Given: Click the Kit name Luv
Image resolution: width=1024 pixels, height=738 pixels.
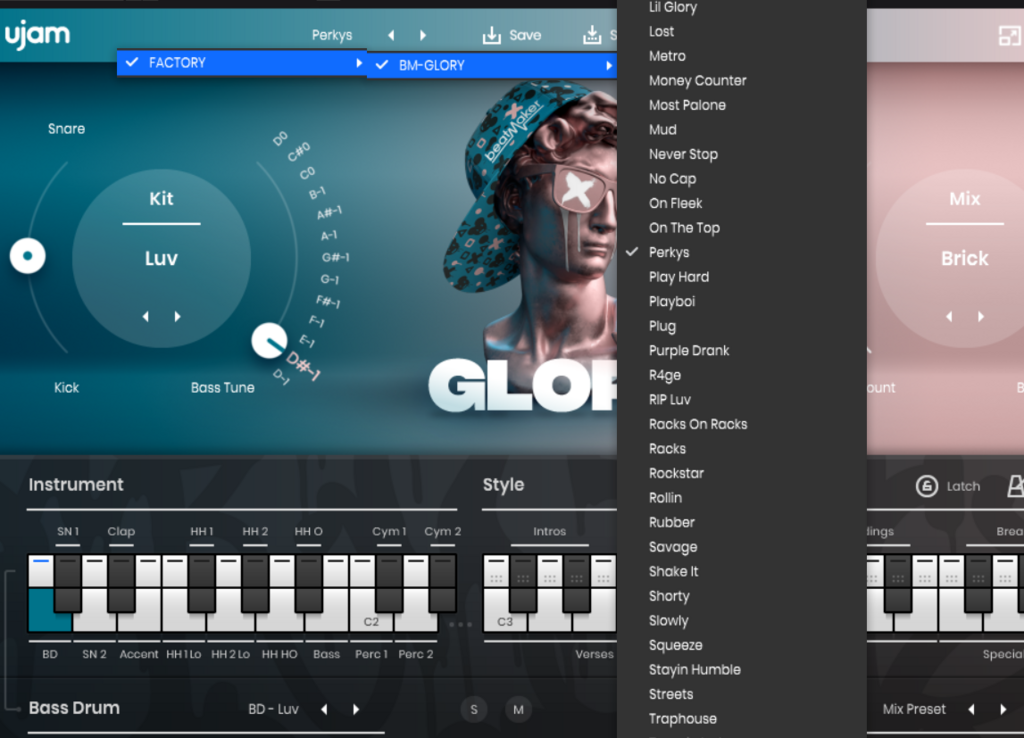Looking at the screenshot, I should tap(161, 258).
